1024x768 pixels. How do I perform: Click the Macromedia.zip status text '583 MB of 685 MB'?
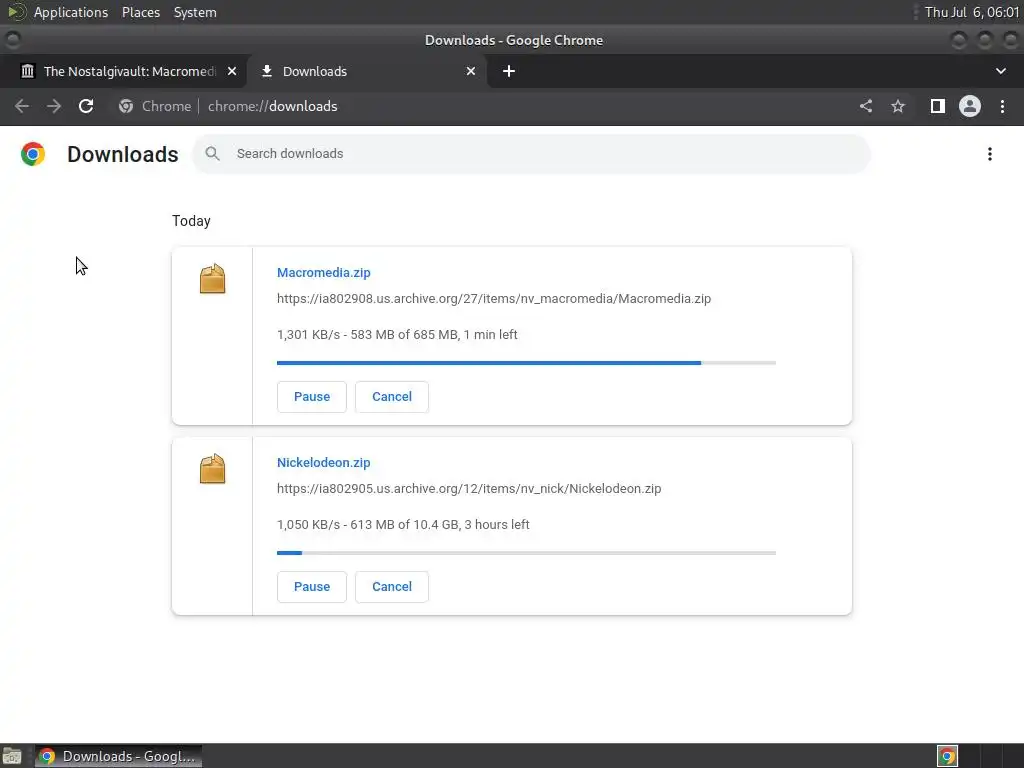(x=404, y=334)
